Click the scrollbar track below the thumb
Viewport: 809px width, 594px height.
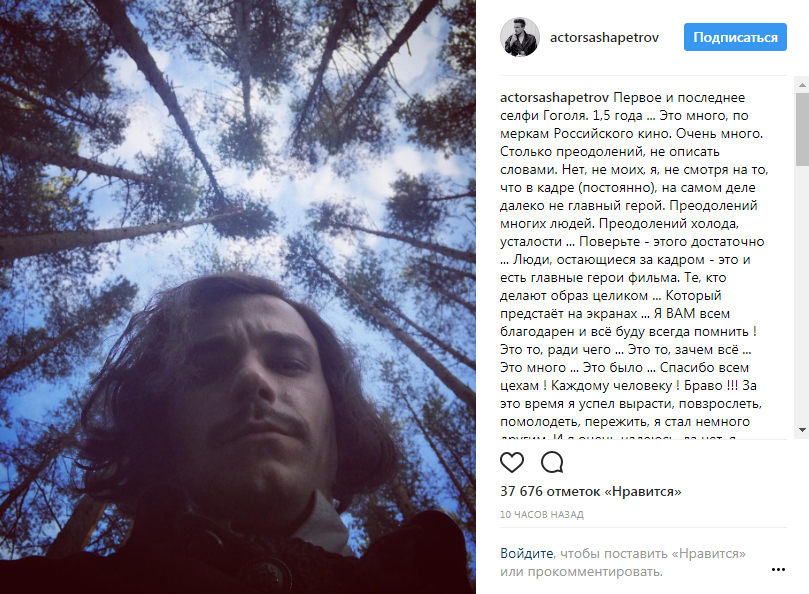(x=802, y=294)
